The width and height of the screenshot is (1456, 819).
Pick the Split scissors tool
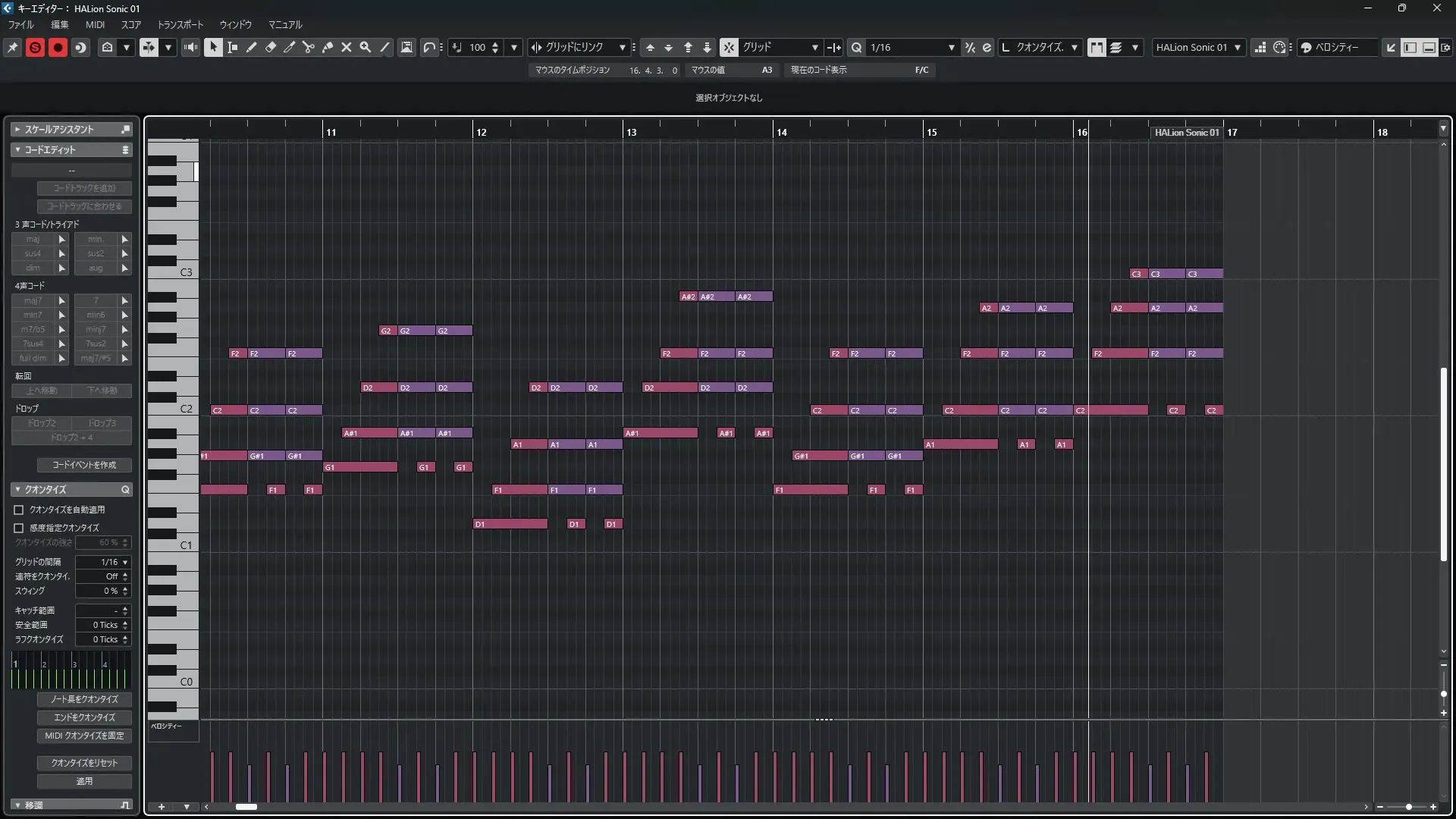click(x=309, y=48)
